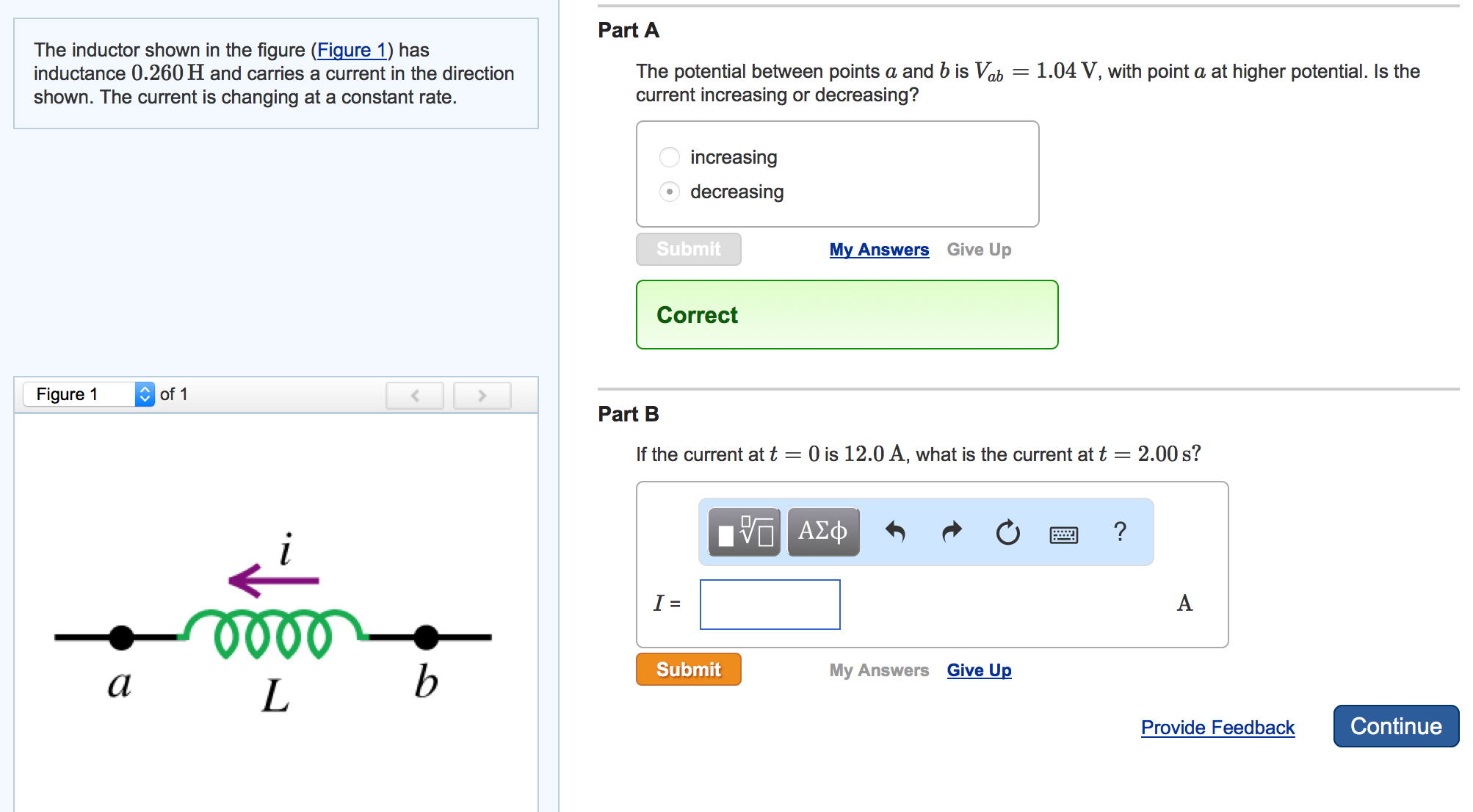This screenshot has height=812, width=1473.
Task: Click the answer input field for I
Action: 770,604
